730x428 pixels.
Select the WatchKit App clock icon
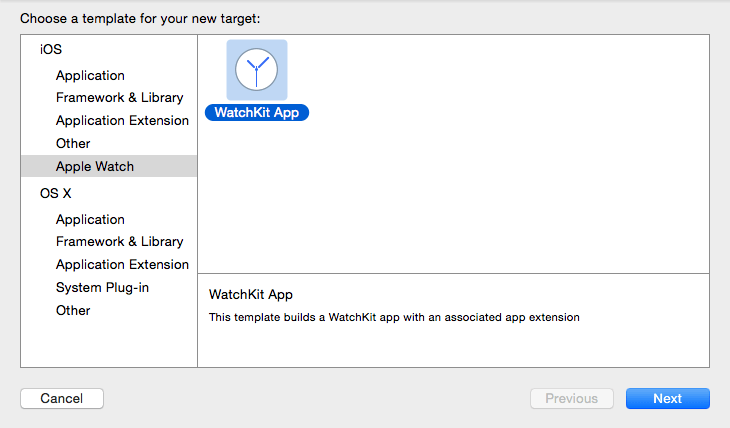[x=257, y=70]
